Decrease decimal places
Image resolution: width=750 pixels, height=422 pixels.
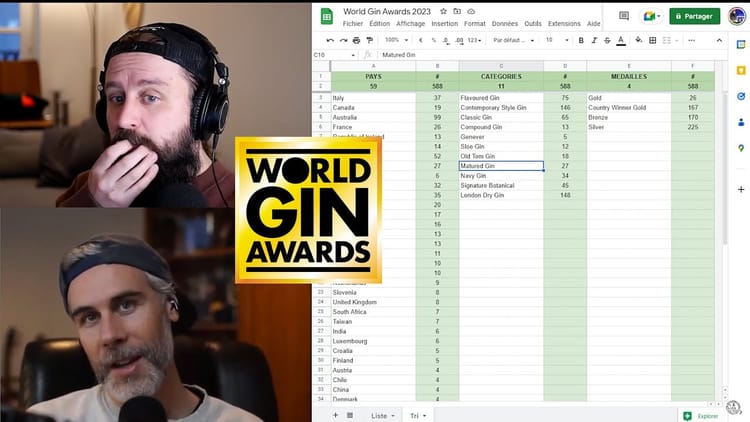point(446,41)
